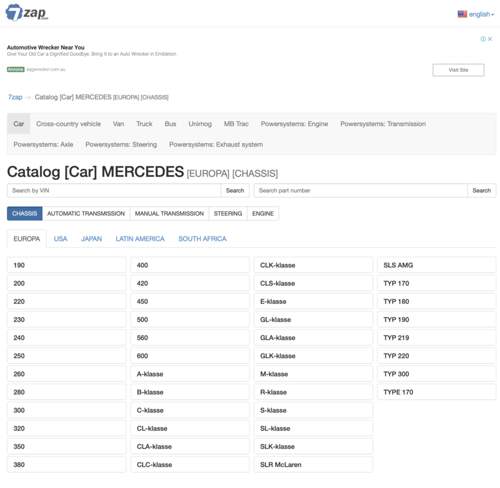Select the Van category
The width and height of the screenshot is (500, 488).
tap(118, 124)
